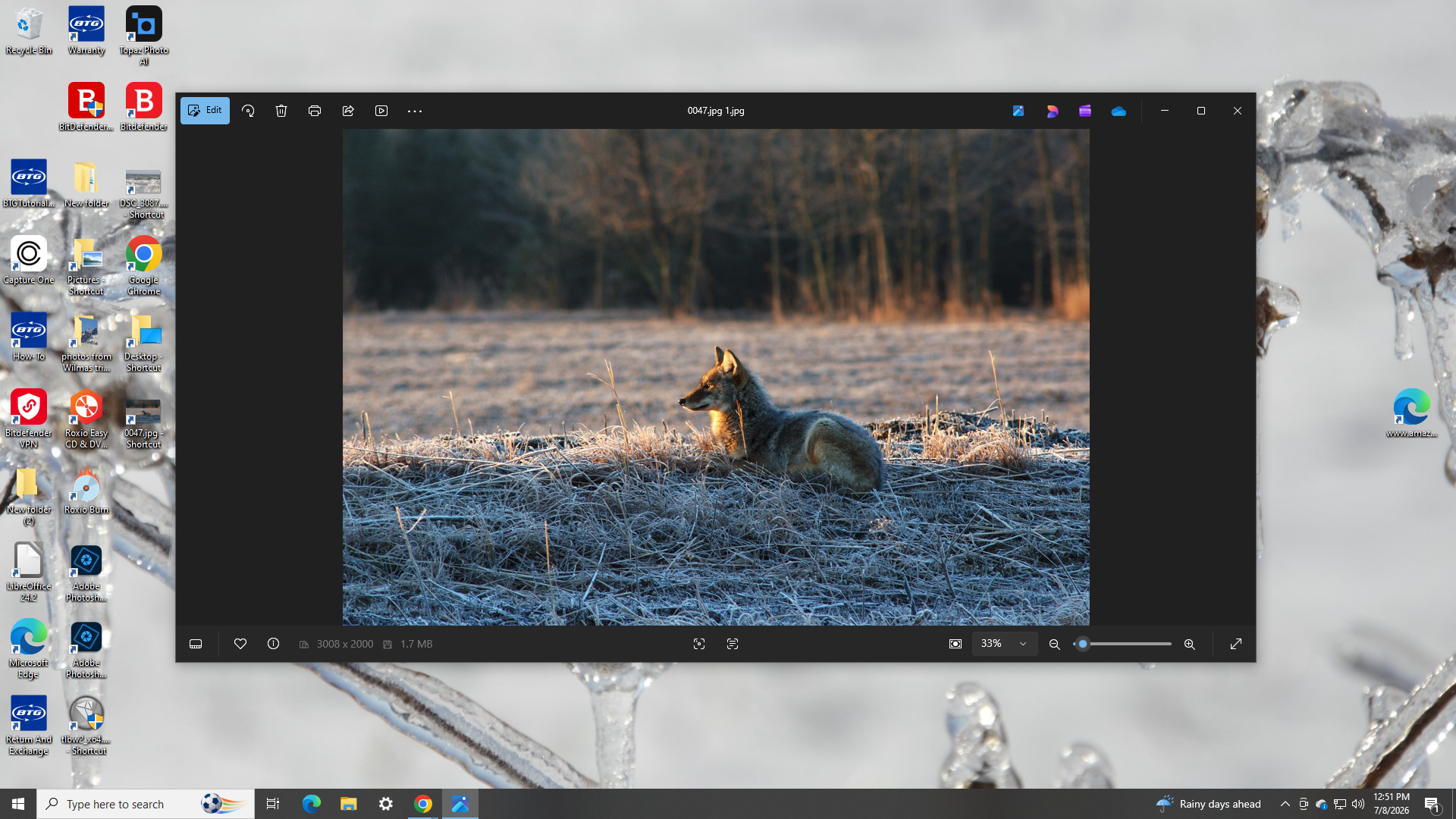Open the See more three-dots menu
Screen dimensions: 1456x819
click(x=415, y=111)
